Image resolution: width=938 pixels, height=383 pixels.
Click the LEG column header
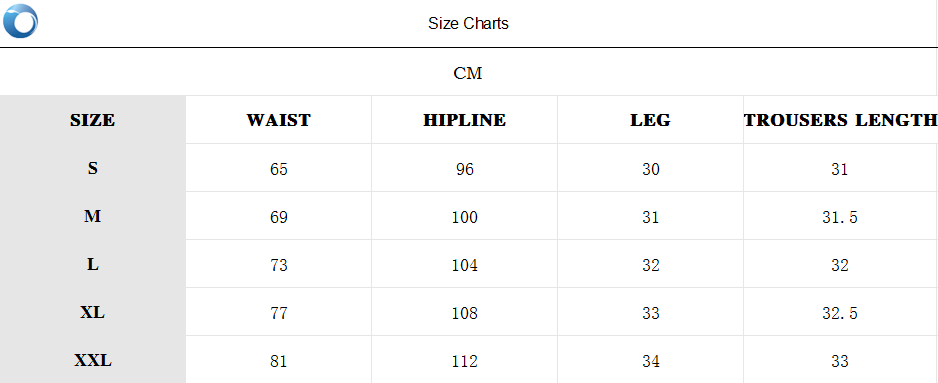pos(650,120)
